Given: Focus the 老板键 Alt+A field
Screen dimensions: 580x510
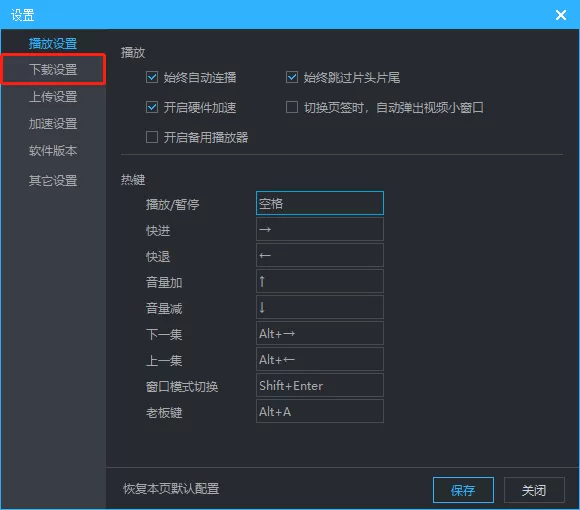Looking at the screenshot, I should (320, 411).
